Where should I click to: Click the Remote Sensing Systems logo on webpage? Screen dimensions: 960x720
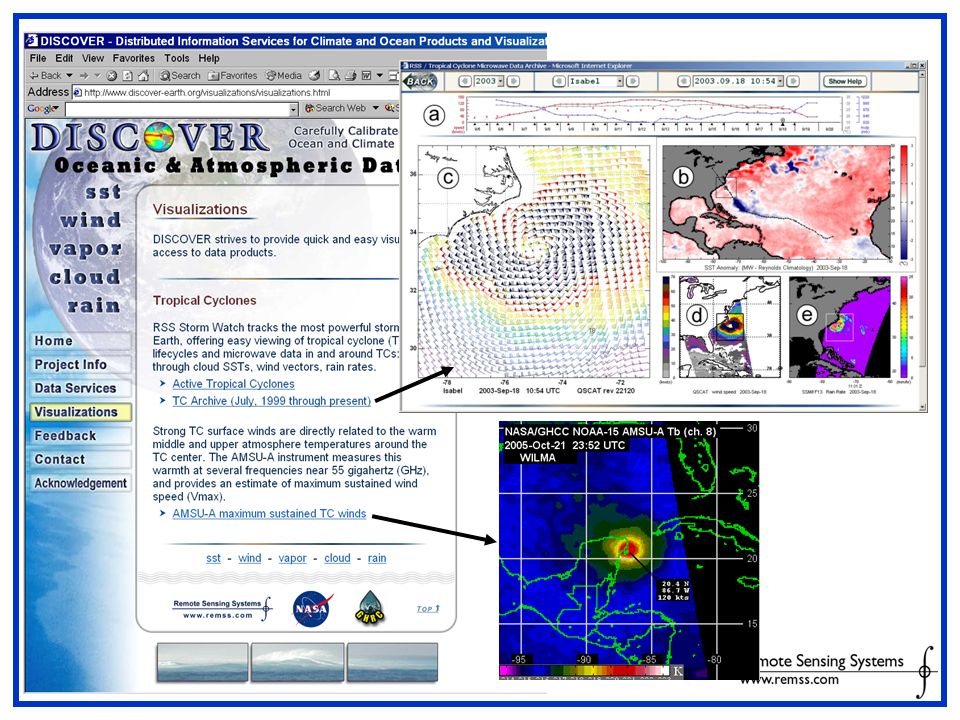point(222,609)
